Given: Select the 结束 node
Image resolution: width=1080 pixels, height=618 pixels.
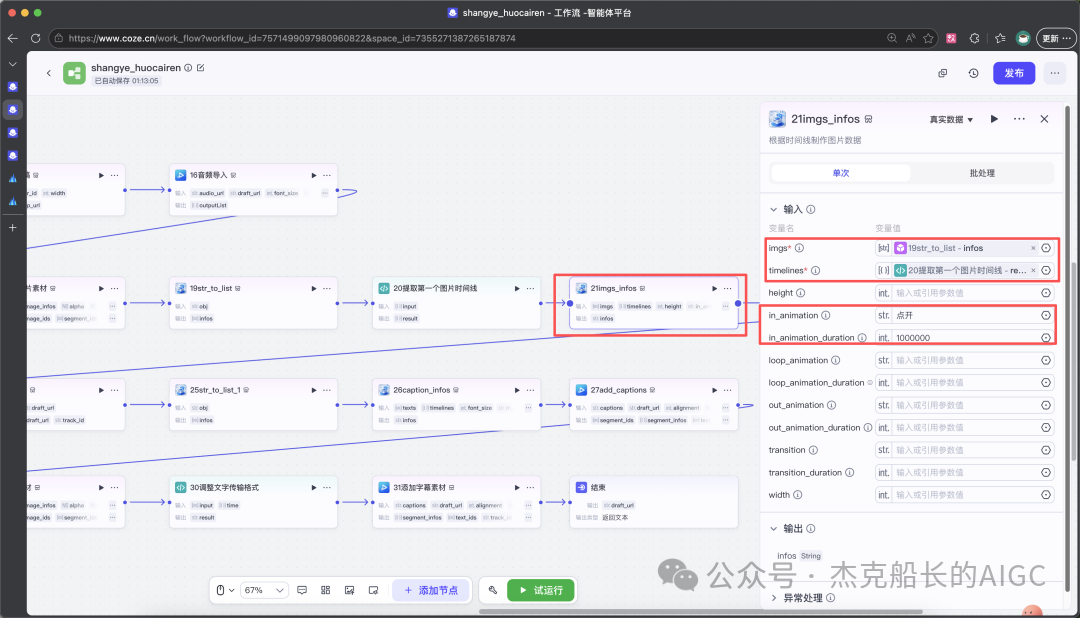Looking at the screenshot, I should coord(654,502).
